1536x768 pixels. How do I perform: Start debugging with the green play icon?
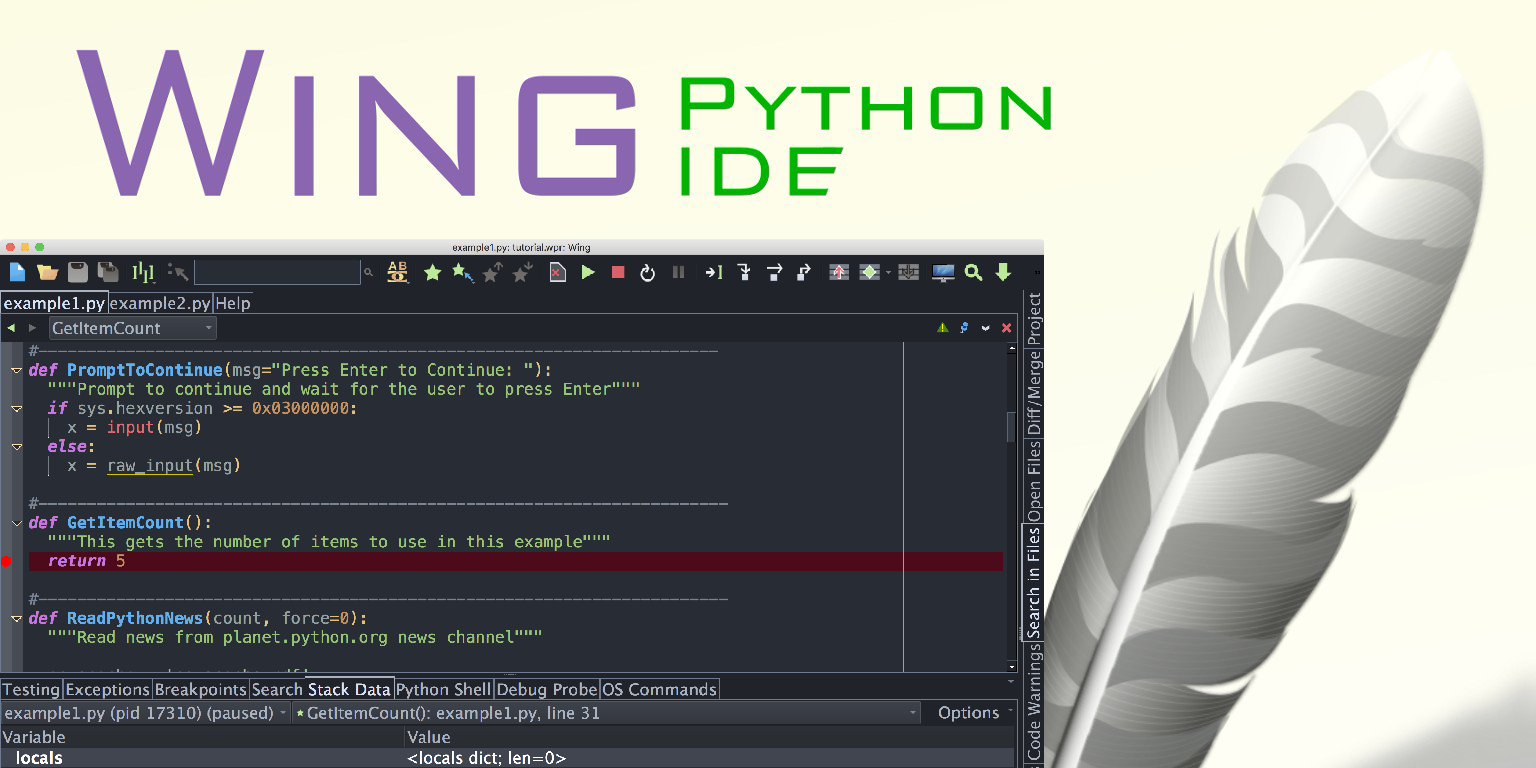[x=588, y=272]
